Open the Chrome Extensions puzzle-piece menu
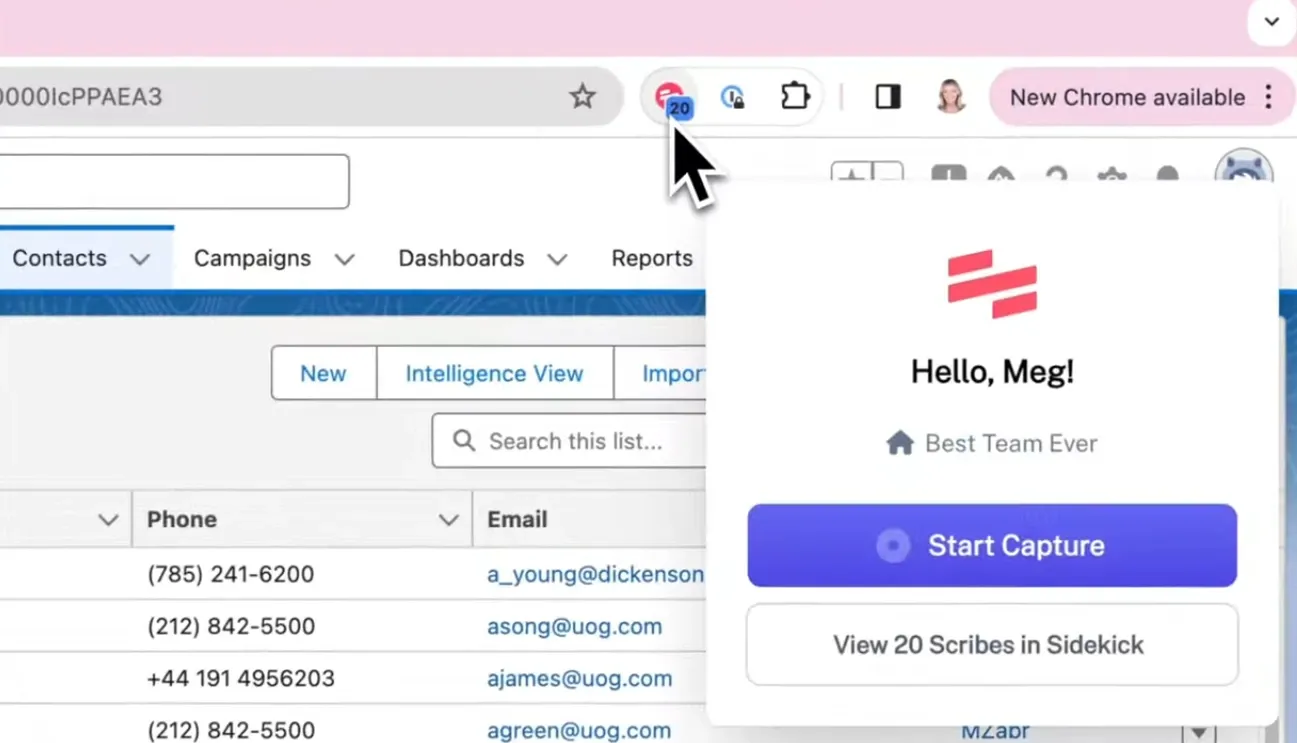This screenshot has height=743, width=1297. pyautogui.click(x=794, y=96)
